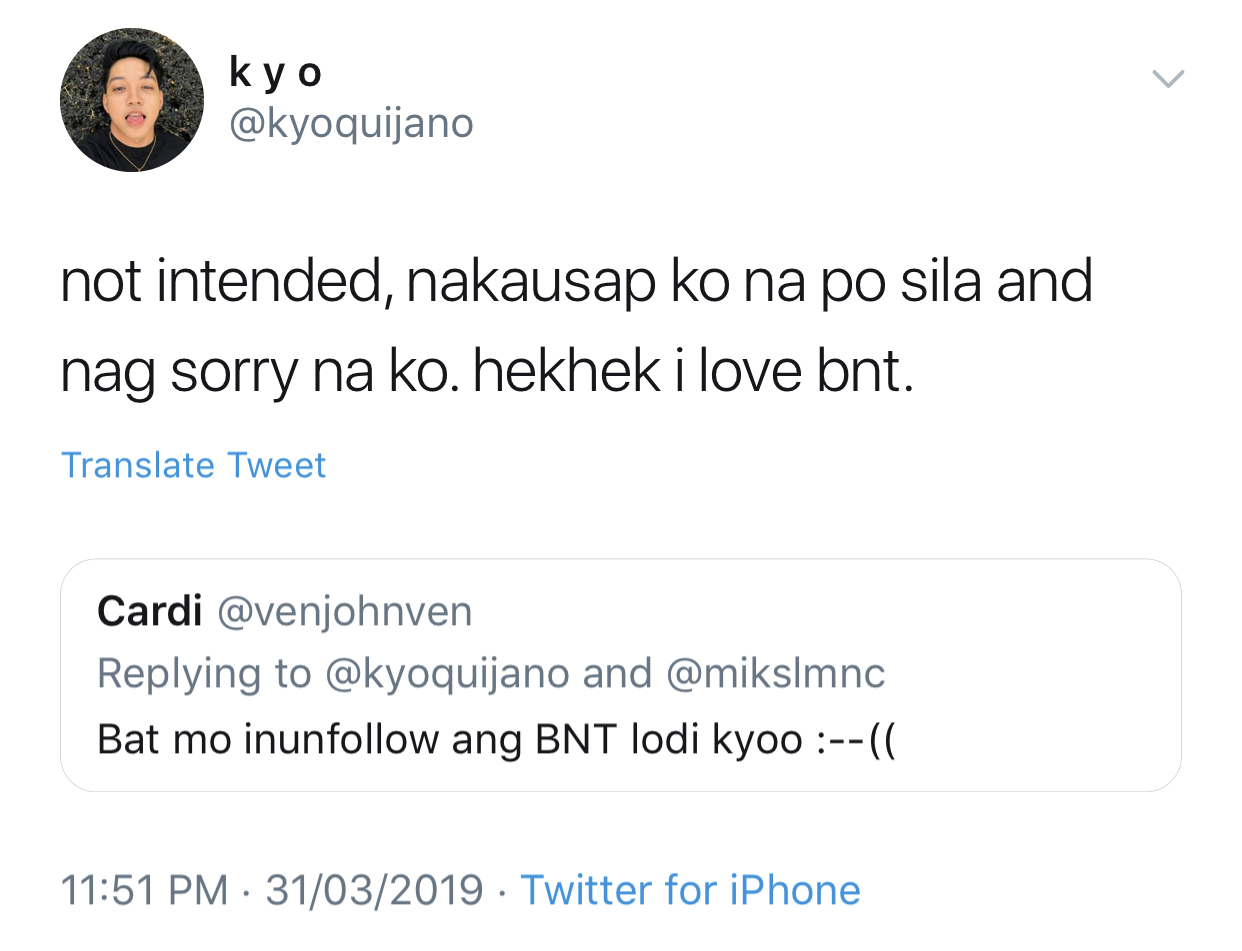Click the "Replying to" label in quoted tweet
Screen dimensions: 1242x951
click(204, 674)
